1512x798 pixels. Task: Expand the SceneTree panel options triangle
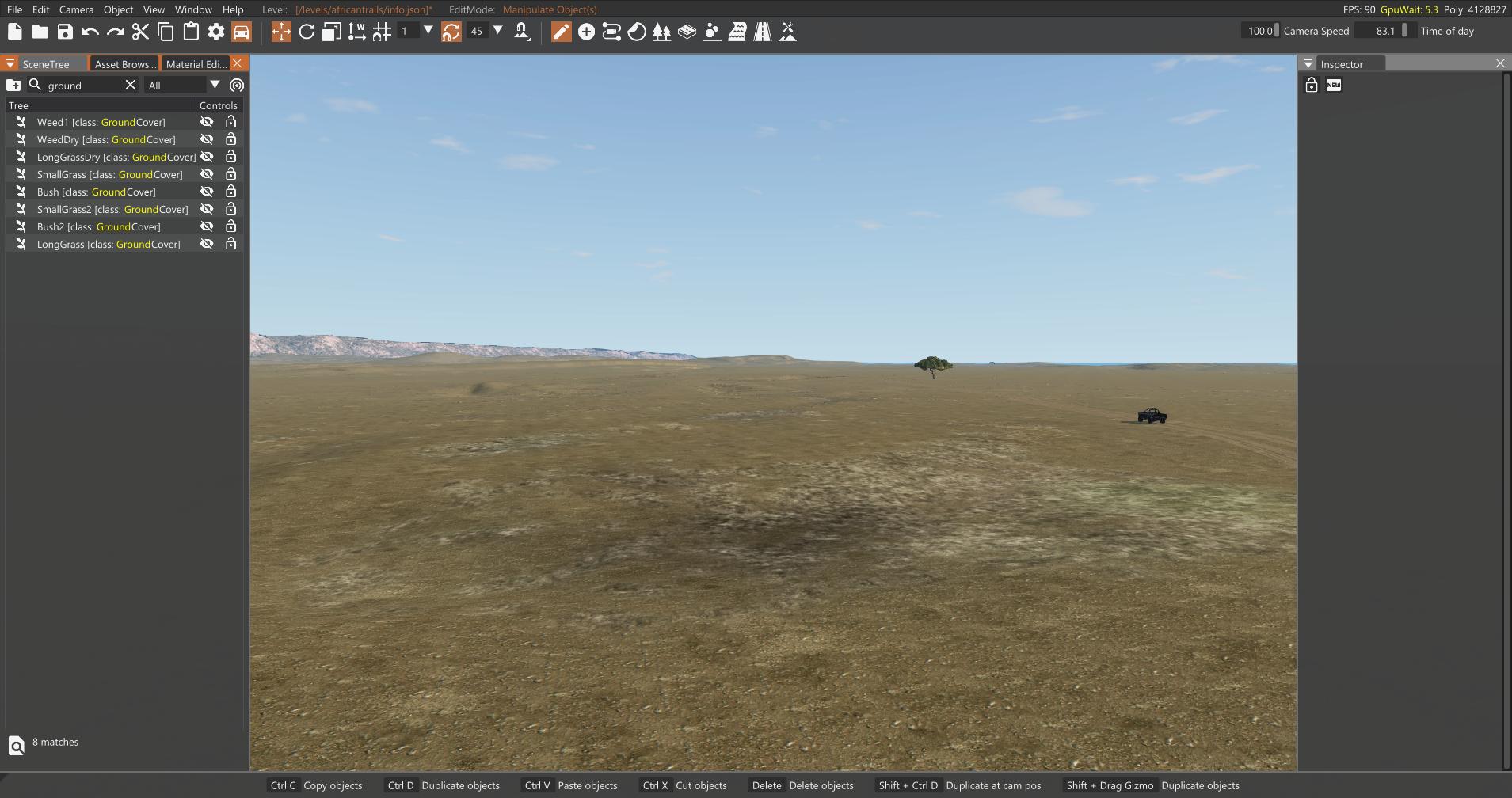point(10,63)
